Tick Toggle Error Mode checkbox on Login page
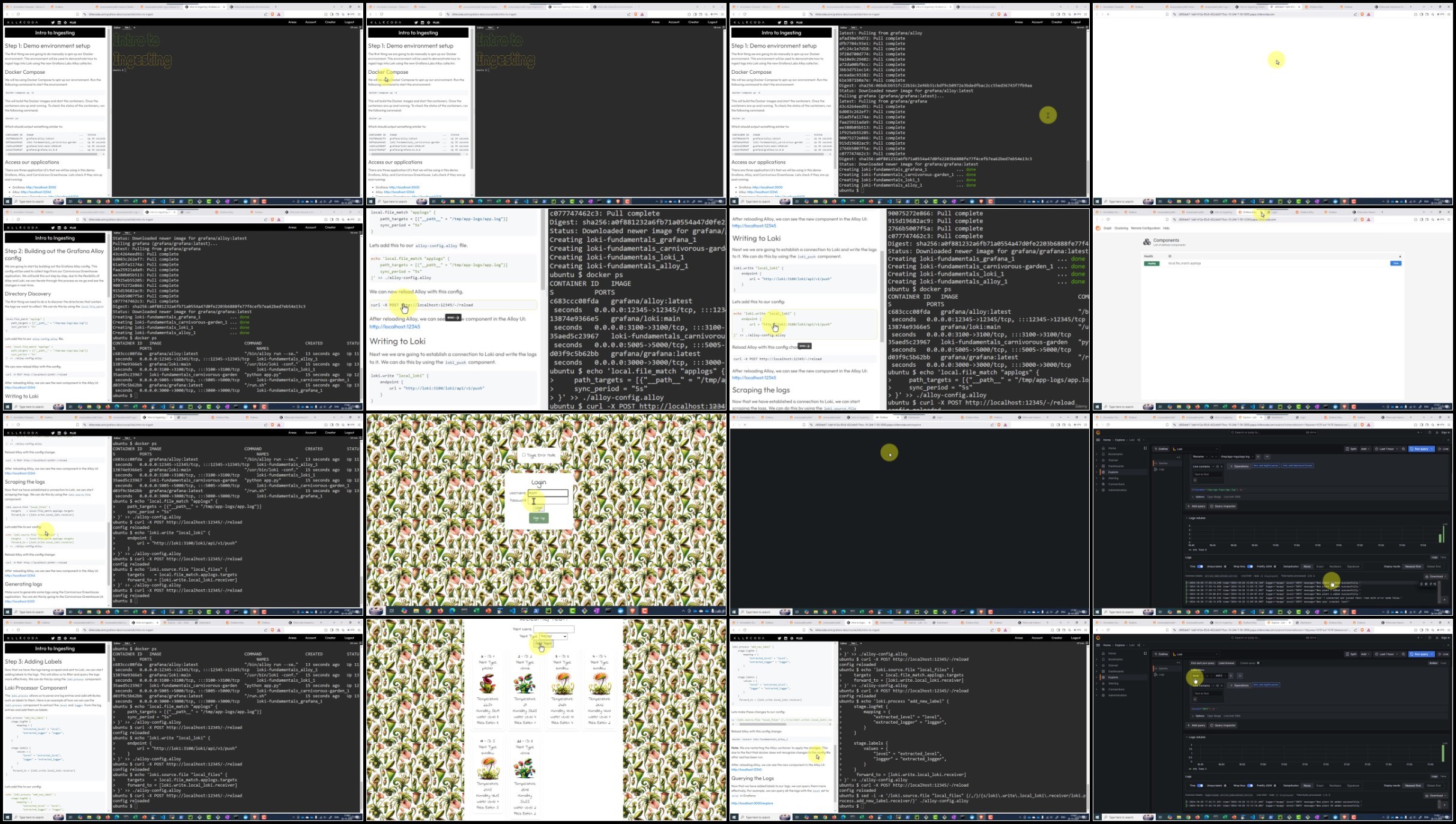Screen dimensions: 1456x824 (x=524, y=455)
